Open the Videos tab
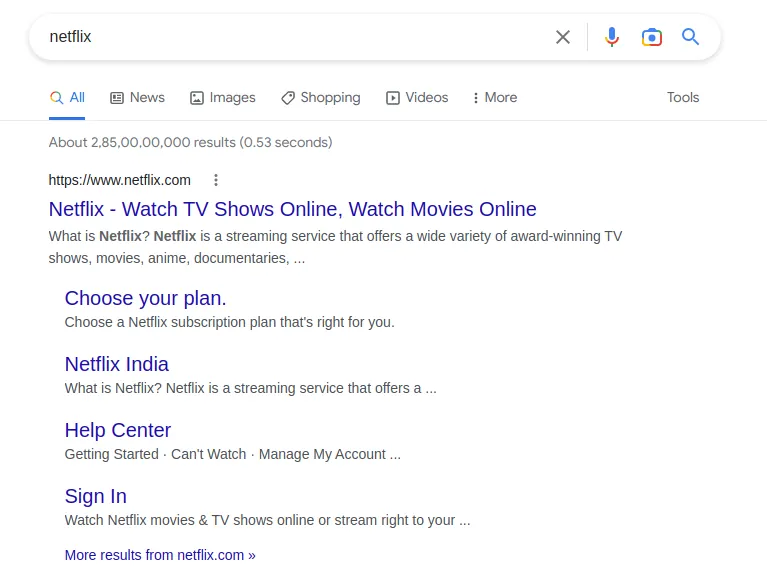This screenshot has height=581, width=767. pyautogui.click(x=417, y=97)
